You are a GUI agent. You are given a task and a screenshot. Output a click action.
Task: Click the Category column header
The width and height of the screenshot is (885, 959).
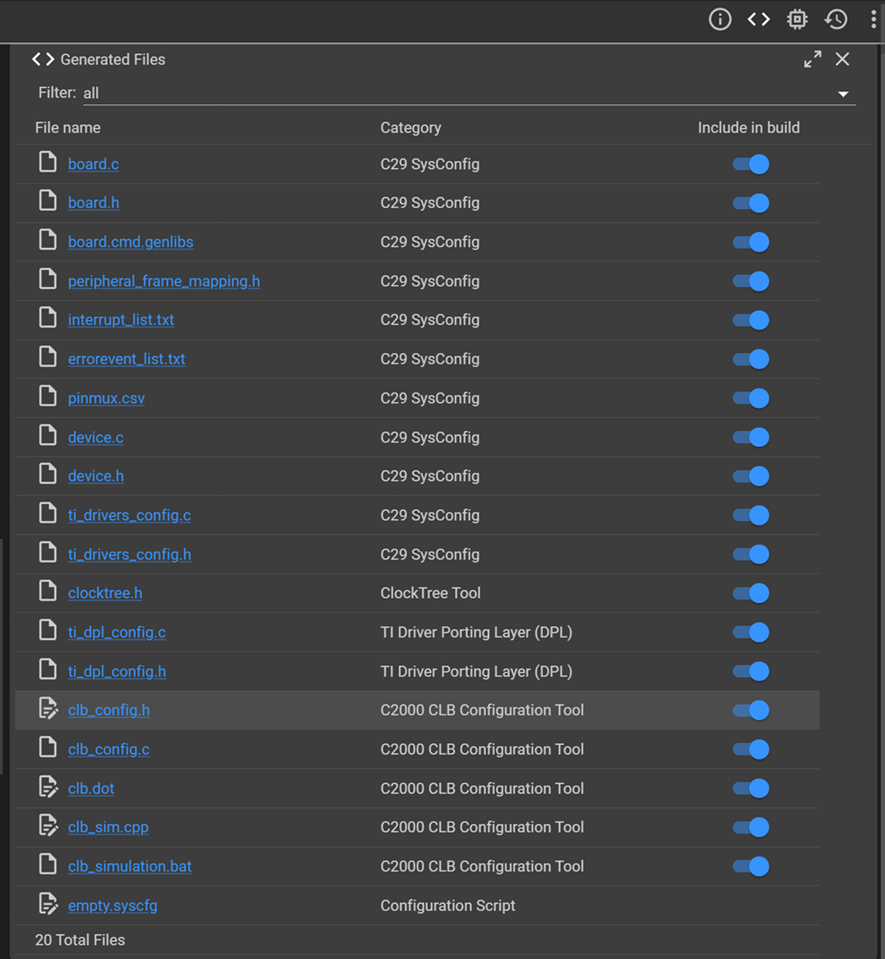click(411, 128)
